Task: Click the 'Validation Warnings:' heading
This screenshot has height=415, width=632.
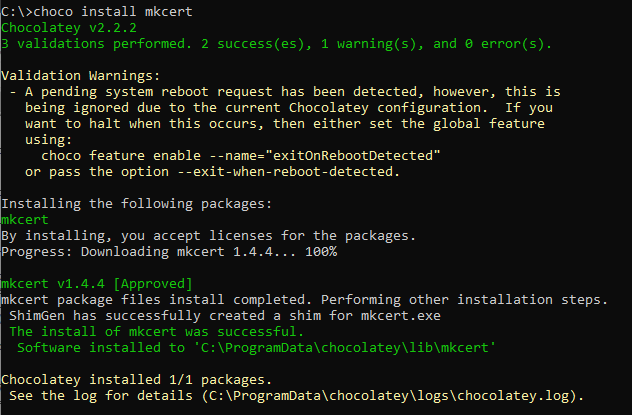Action: [x=81, y=76]
